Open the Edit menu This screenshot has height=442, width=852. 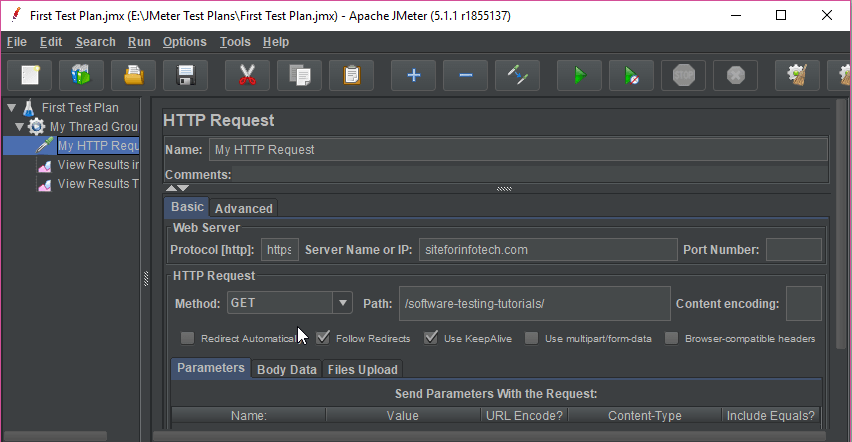51,42
